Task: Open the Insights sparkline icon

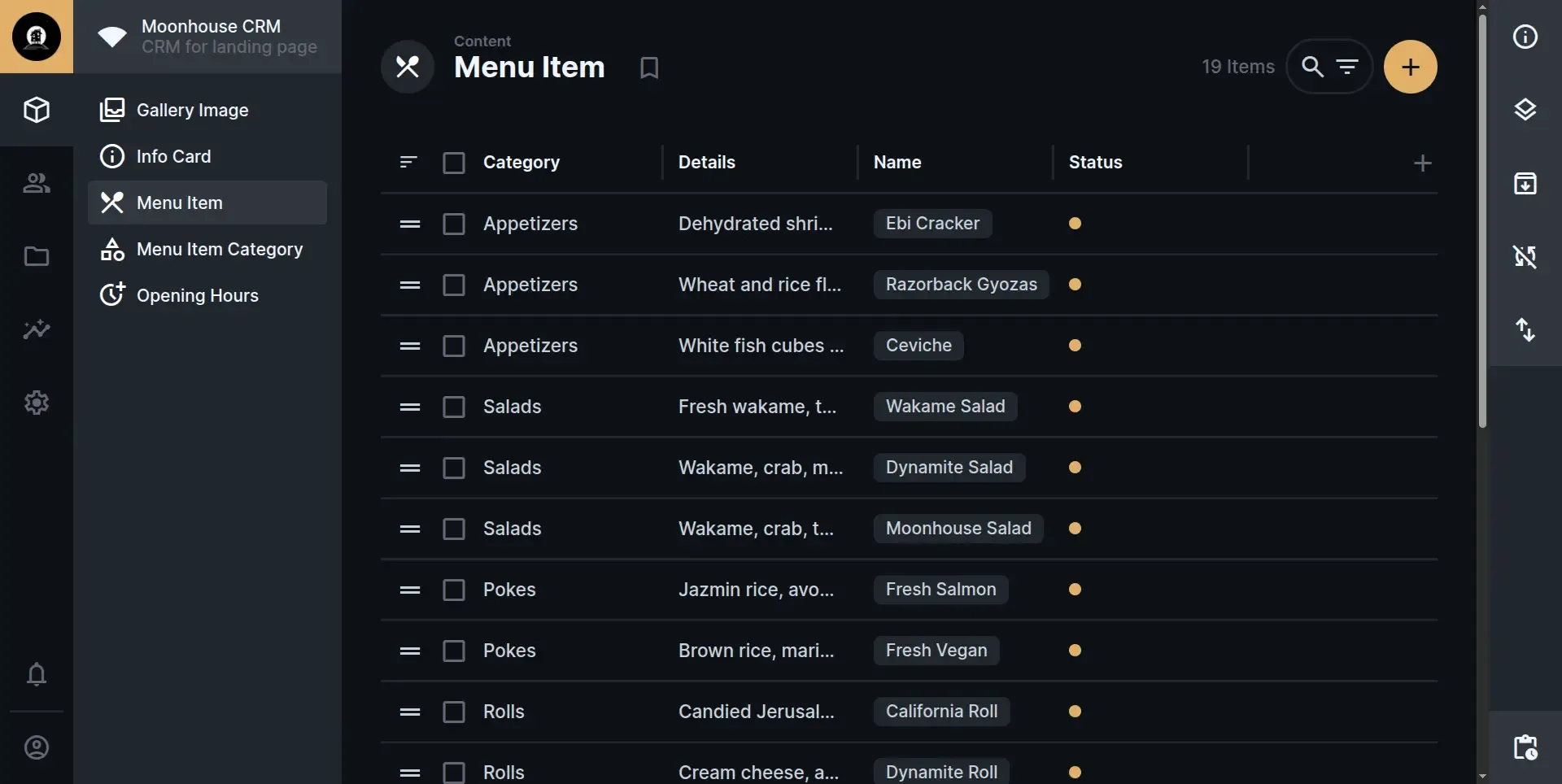Action: 37,330
